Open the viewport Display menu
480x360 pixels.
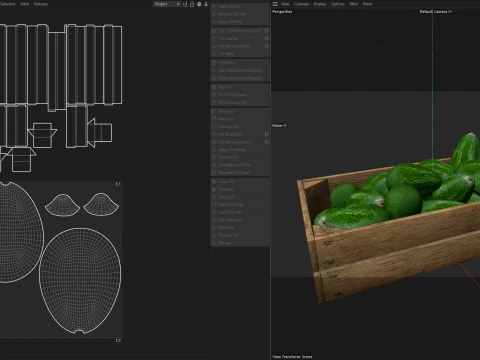click(320, 4)
